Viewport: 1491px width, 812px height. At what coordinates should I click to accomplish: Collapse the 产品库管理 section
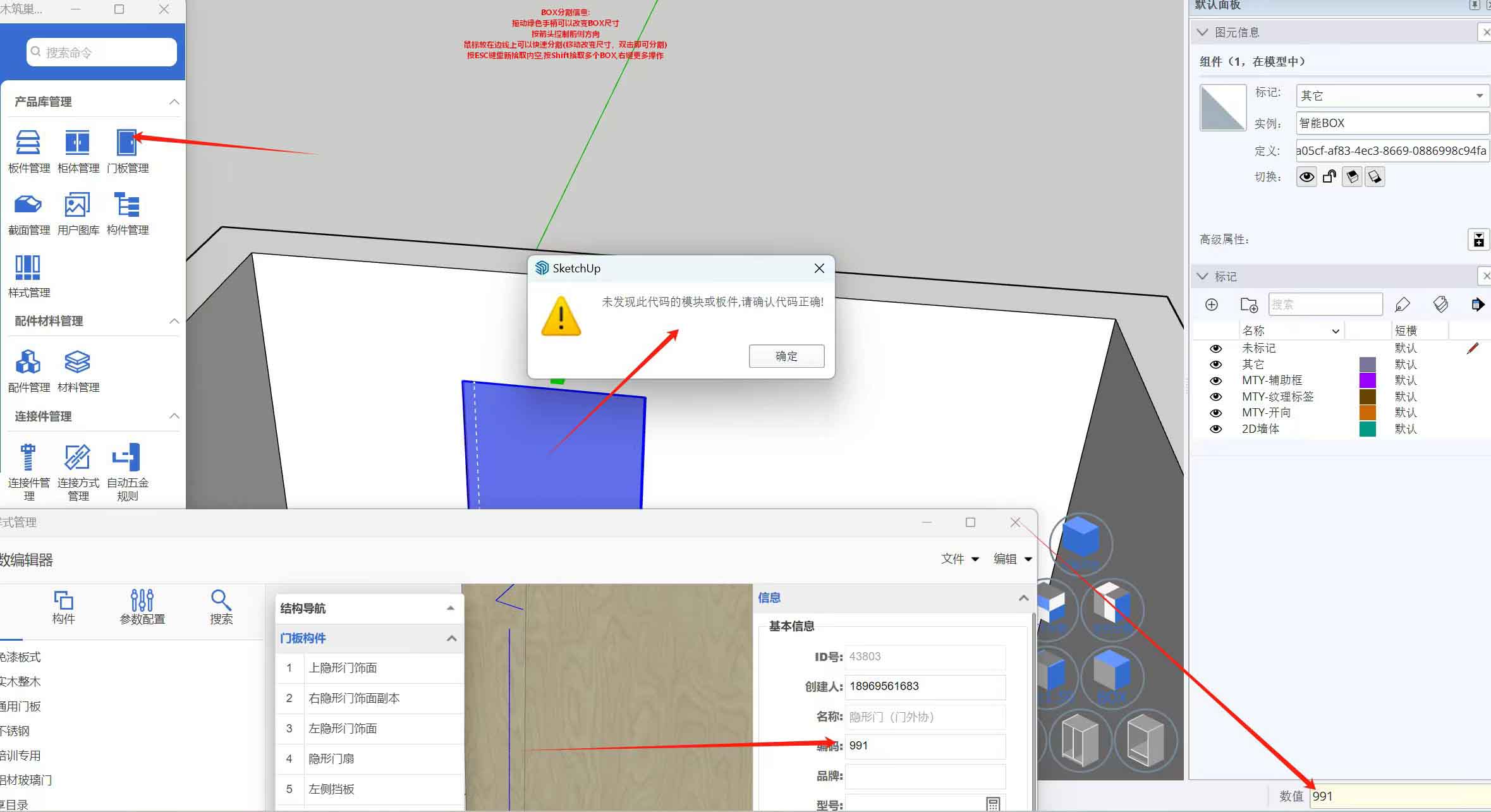tap(174, 102)
